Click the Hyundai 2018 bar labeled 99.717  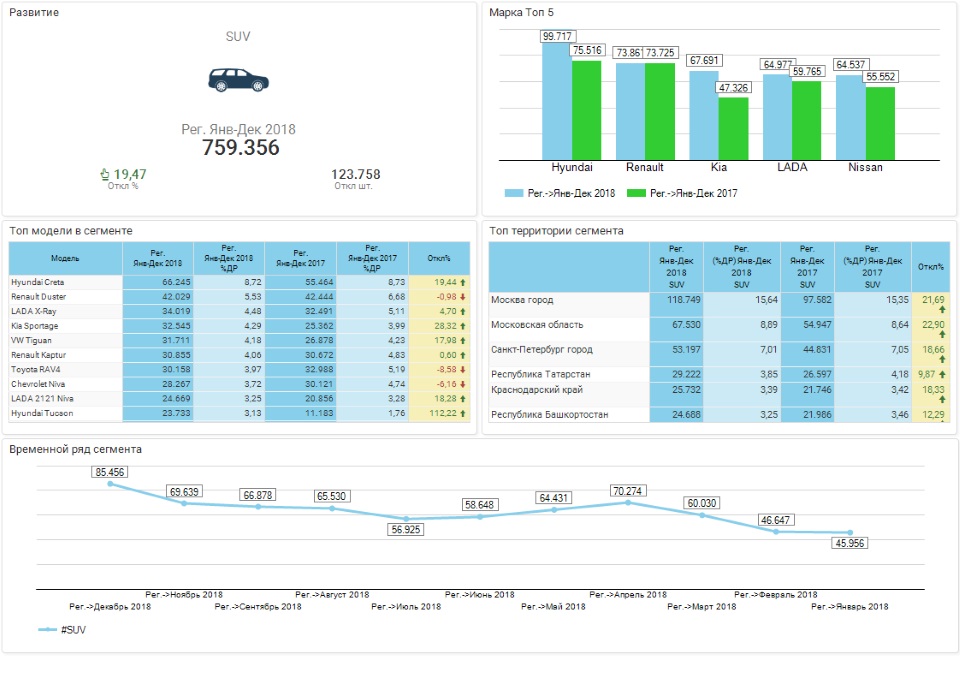[x=557, y=100]
